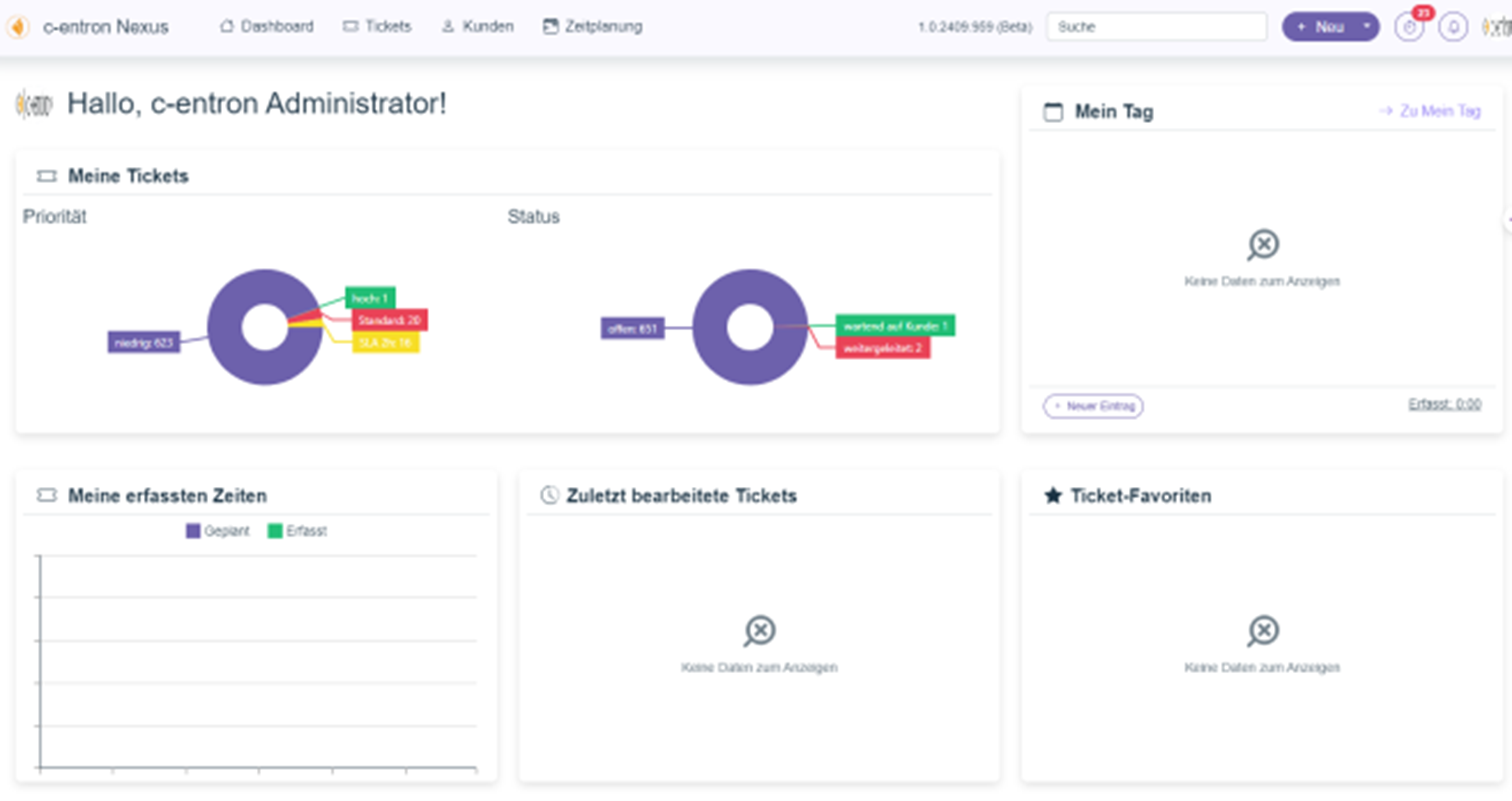This screenshot has width=1512, height=801.
Task: Click the c-entron Nexus logo icon
Action: [x=18, y=27]
